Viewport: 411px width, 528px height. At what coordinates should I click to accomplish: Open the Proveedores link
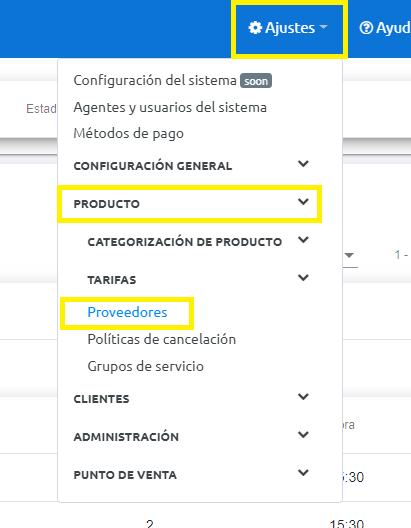click(x=127, y=312)
